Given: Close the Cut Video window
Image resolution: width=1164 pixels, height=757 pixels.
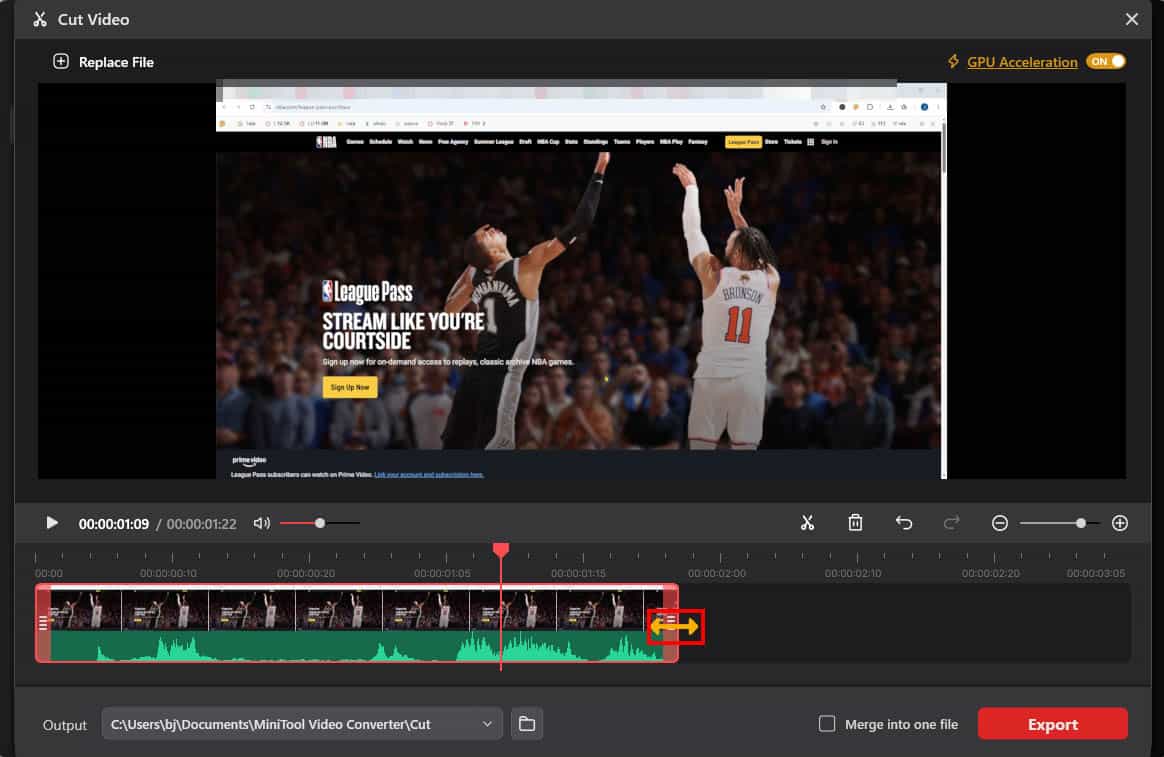Looking at the screenshot, I should (x=1131, y=19).
